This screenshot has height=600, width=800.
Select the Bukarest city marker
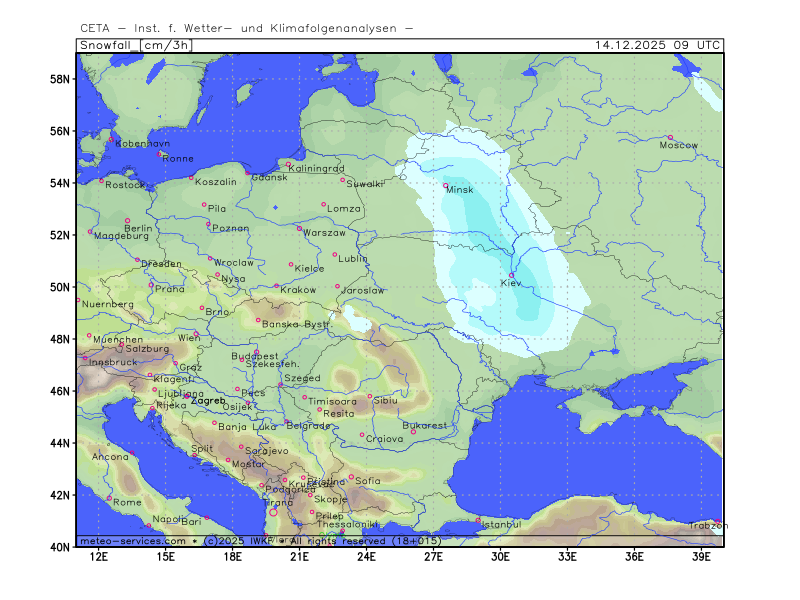click(x=413, y=431)
